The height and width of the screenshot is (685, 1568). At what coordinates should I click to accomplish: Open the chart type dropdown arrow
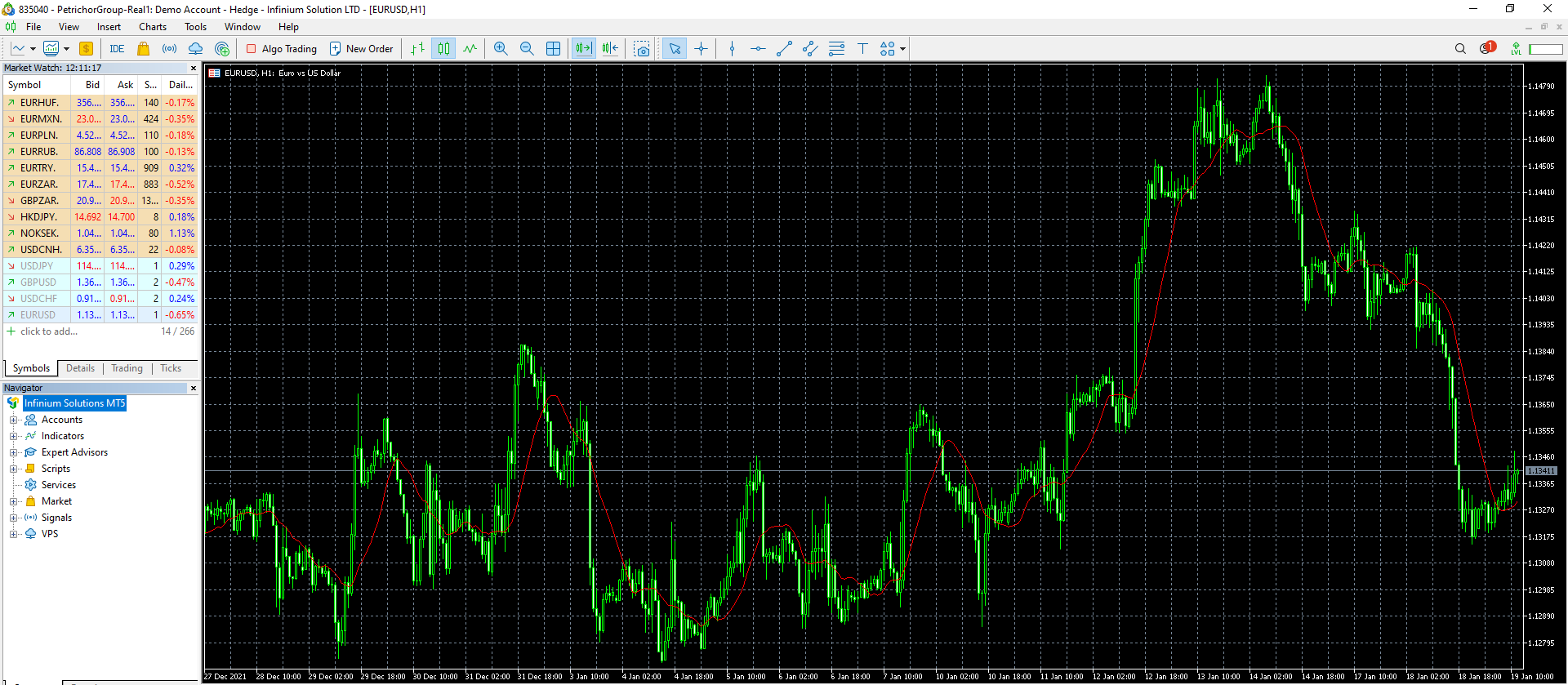33,49
